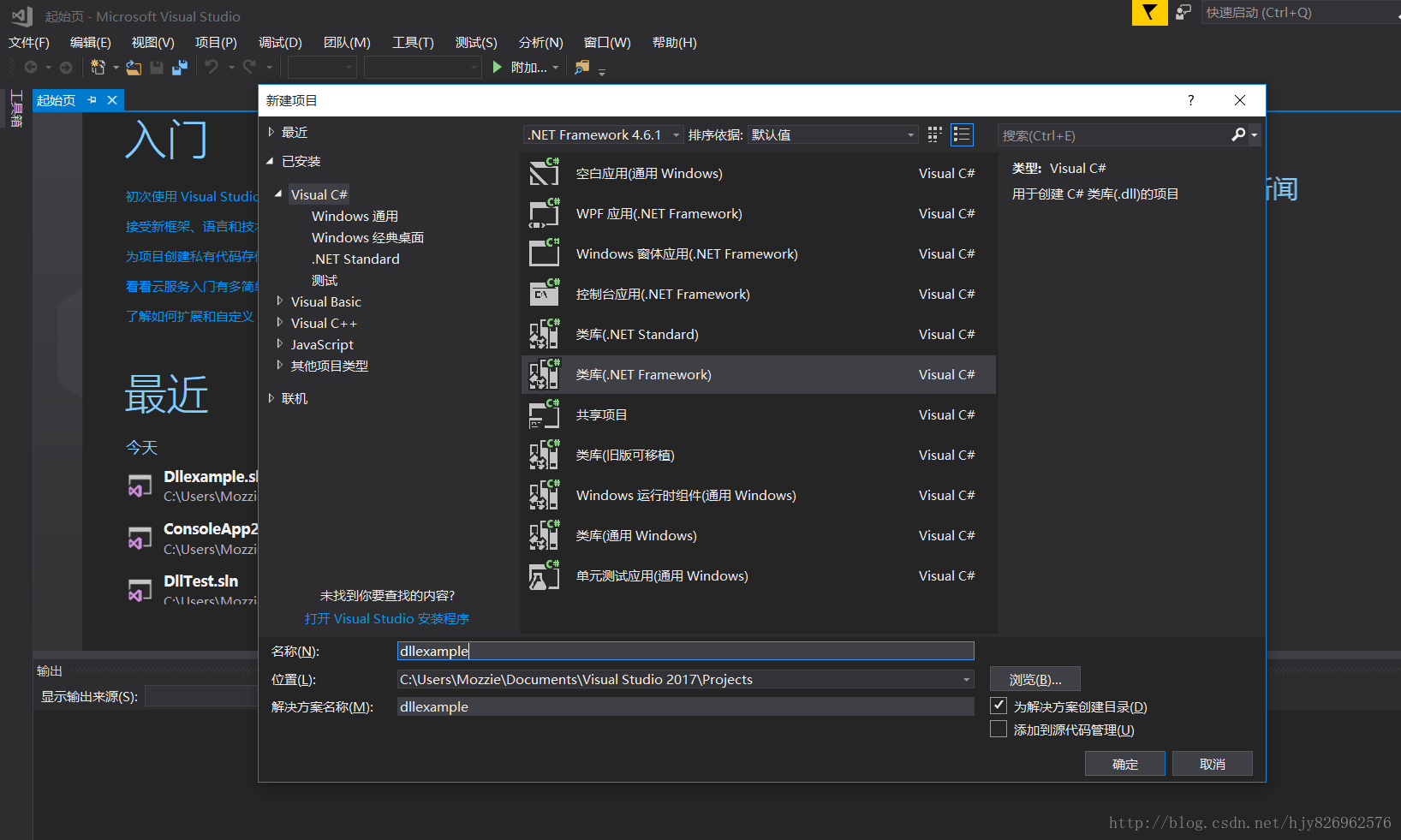
Task: Select Class Library (Legacy Portable) template icon
Action: [544, 454]
